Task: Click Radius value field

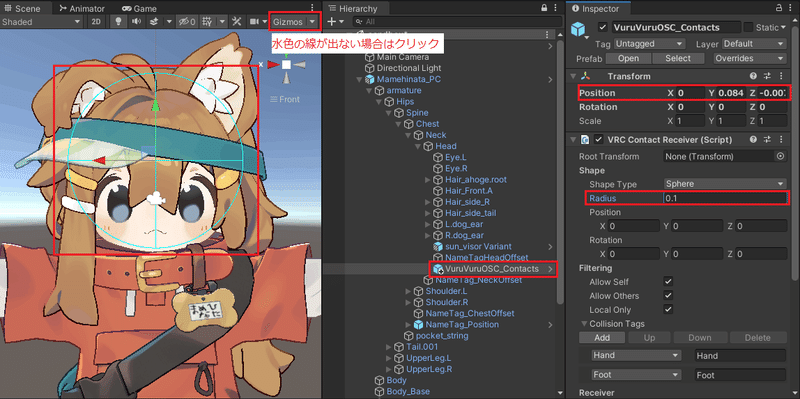Action: (725, 198)
